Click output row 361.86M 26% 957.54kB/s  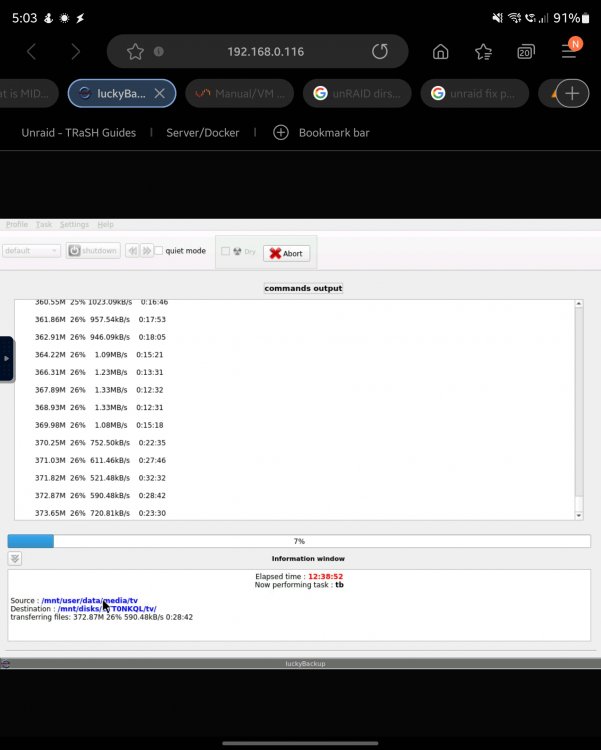coord(100,319)
